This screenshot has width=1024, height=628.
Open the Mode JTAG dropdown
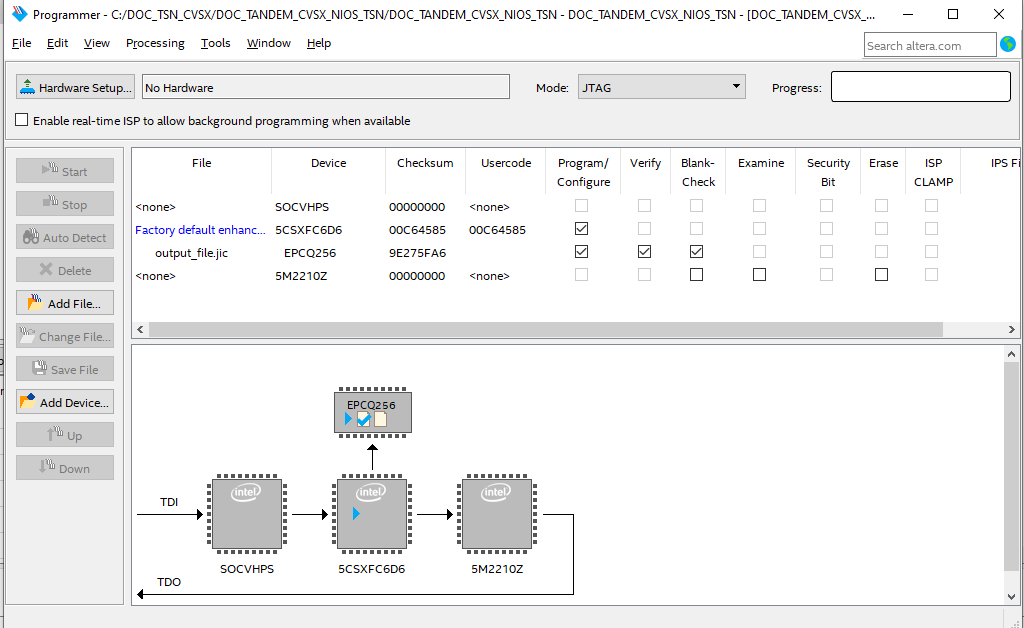point(661,87)
